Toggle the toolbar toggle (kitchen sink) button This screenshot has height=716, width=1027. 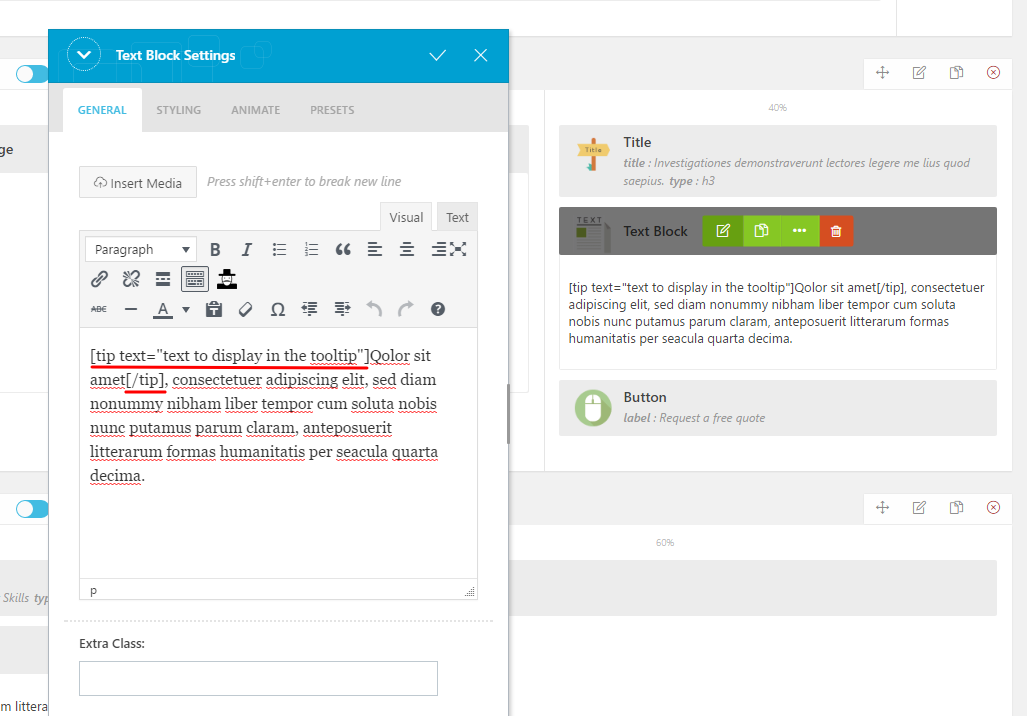tap(194, 279)
